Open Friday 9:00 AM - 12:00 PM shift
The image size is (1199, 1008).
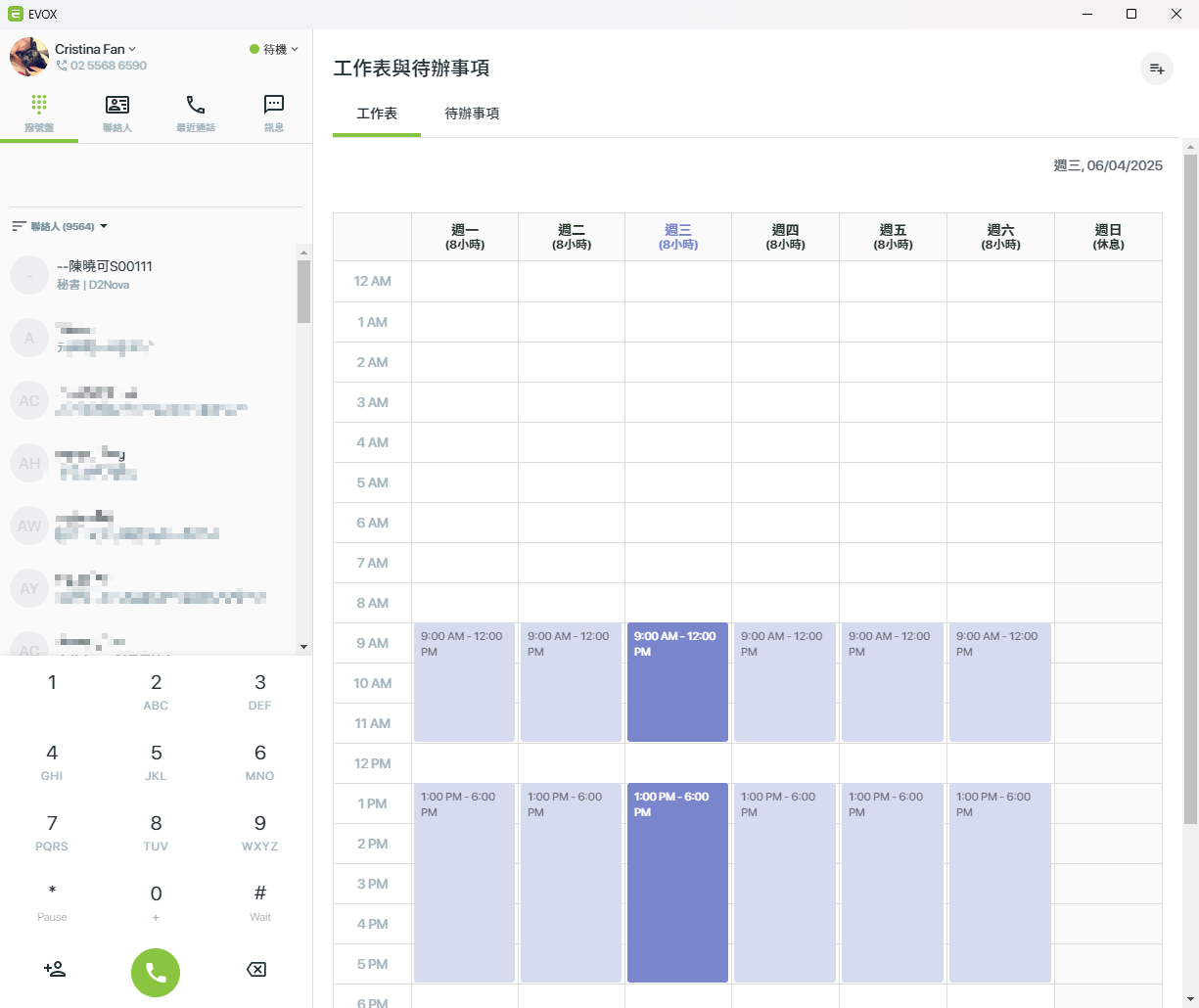893,682
